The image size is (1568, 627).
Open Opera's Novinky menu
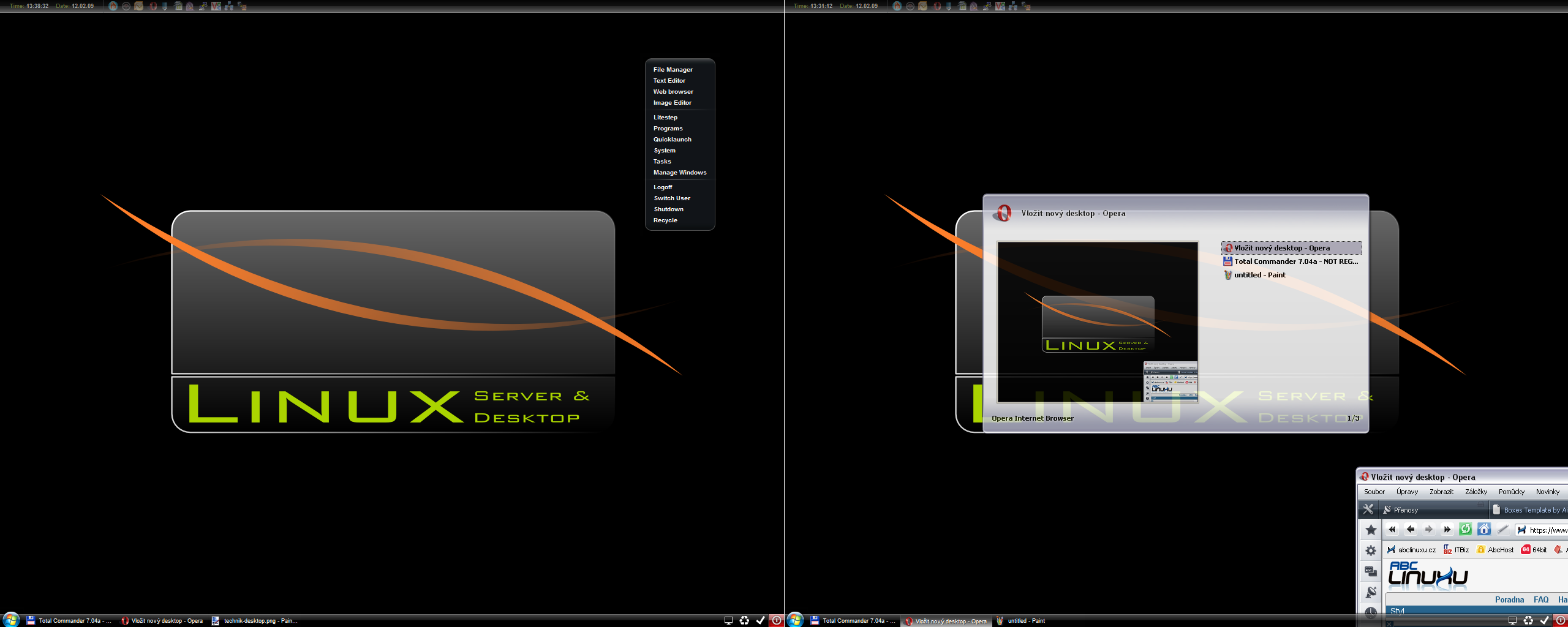1548,492
